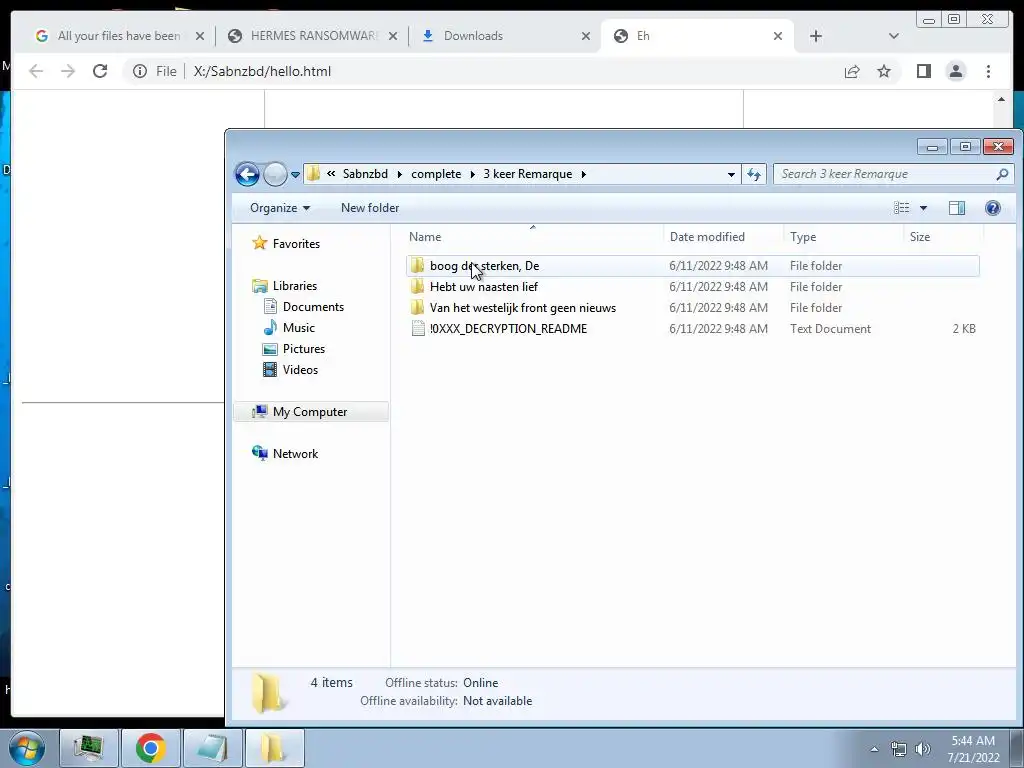Viewport: 1024px width, 768px height.
Task: Click the search magnifier icon in Explorer
Action: pos(1002,174)
